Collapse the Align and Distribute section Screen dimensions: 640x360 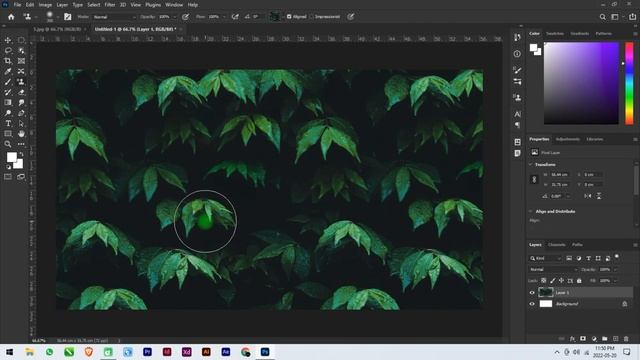click(x=531, y=211)
